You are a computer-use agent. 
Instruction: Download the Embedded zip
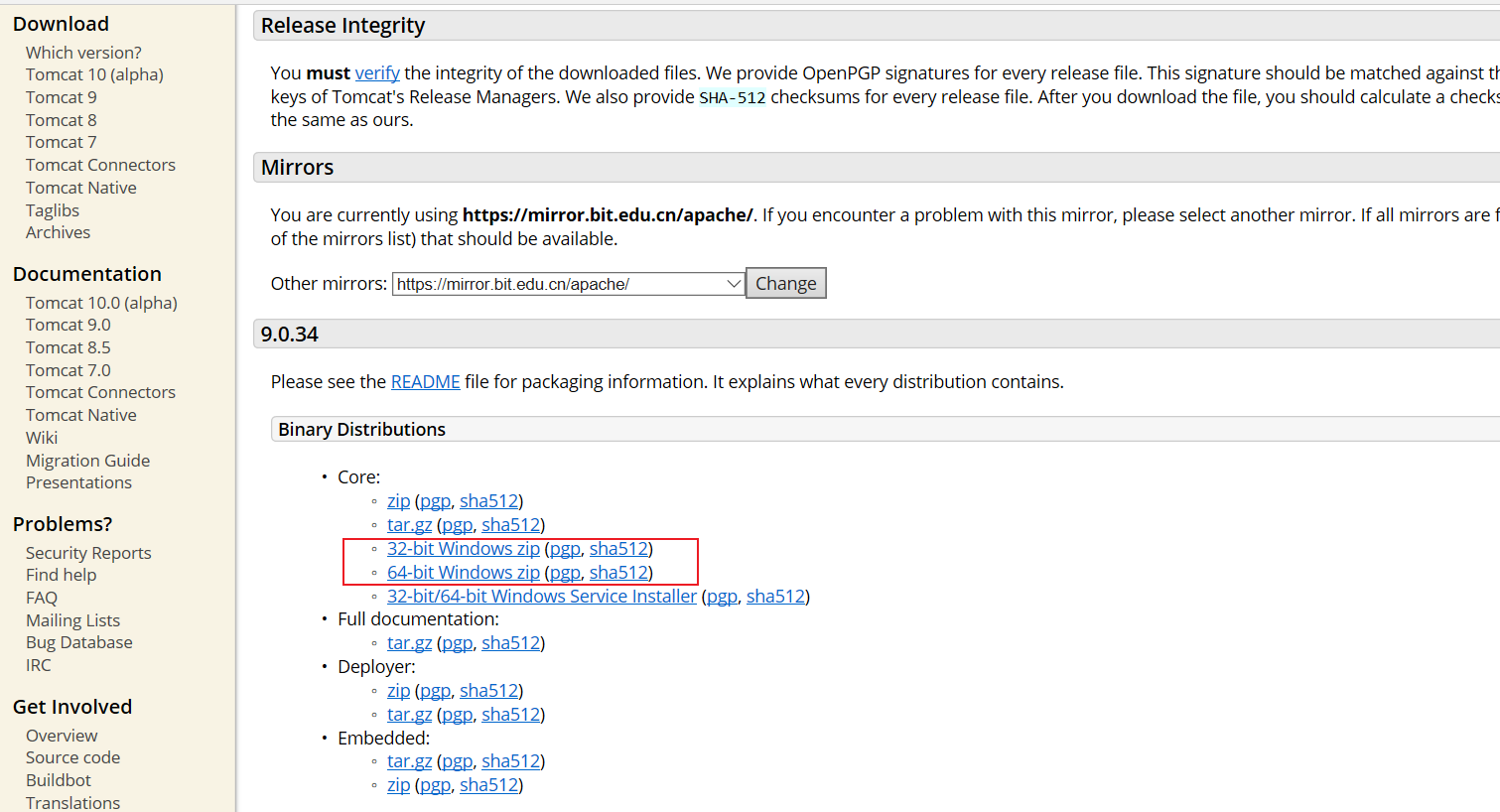pyautogui.click(x=398, y=785)
